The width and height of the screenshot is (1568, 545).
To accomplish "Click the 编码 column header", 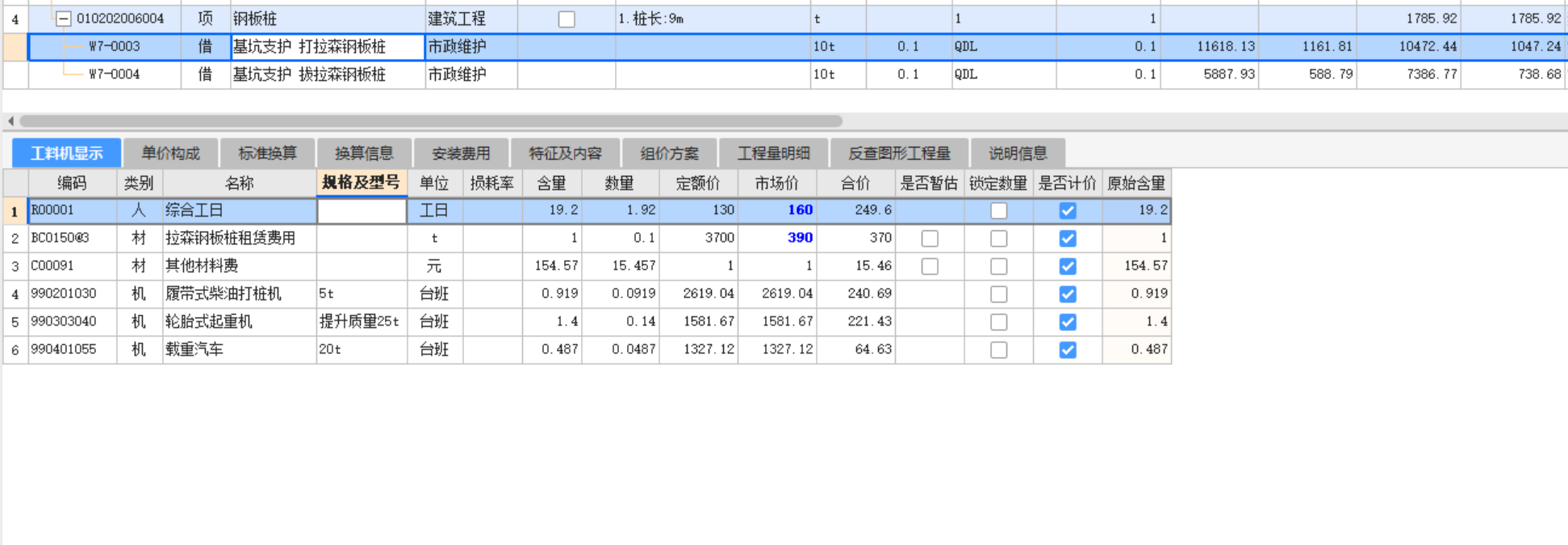I will [72, 183].
